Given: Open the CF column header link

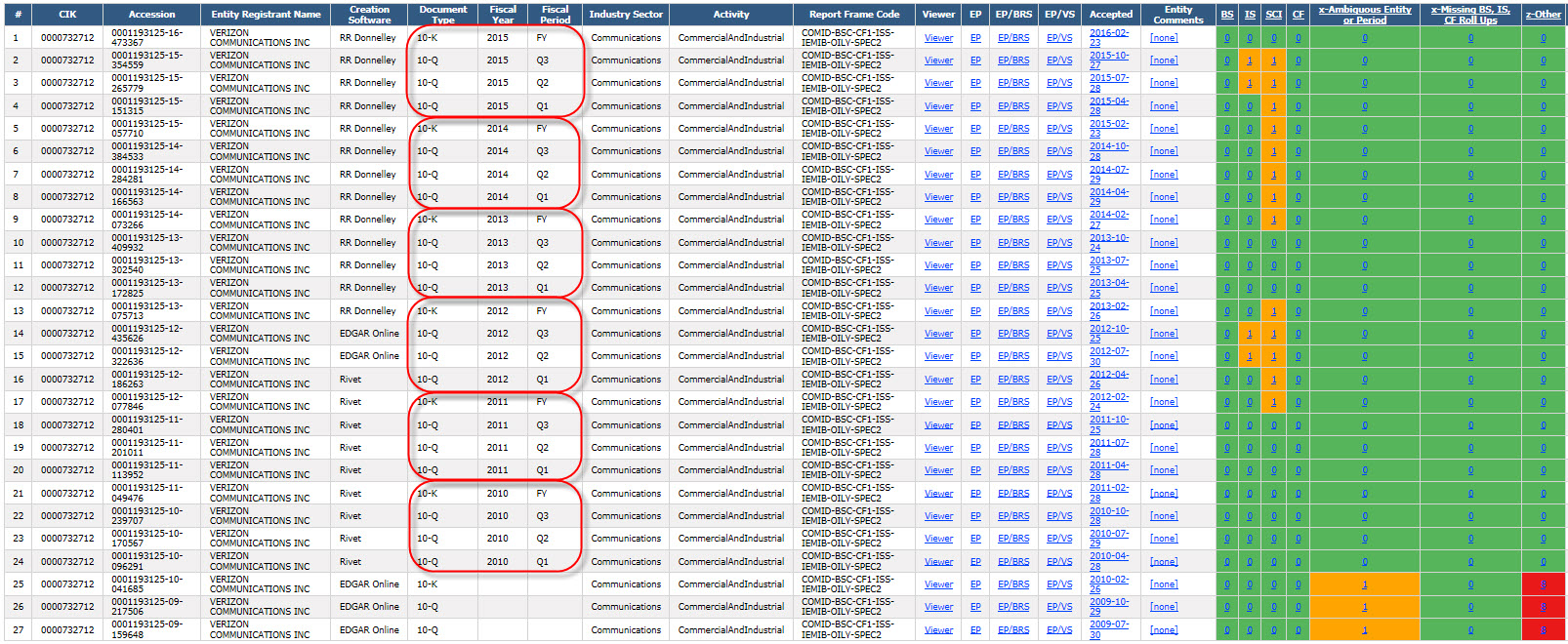Looking at the screenshot, I should [x=1298, y=15].
